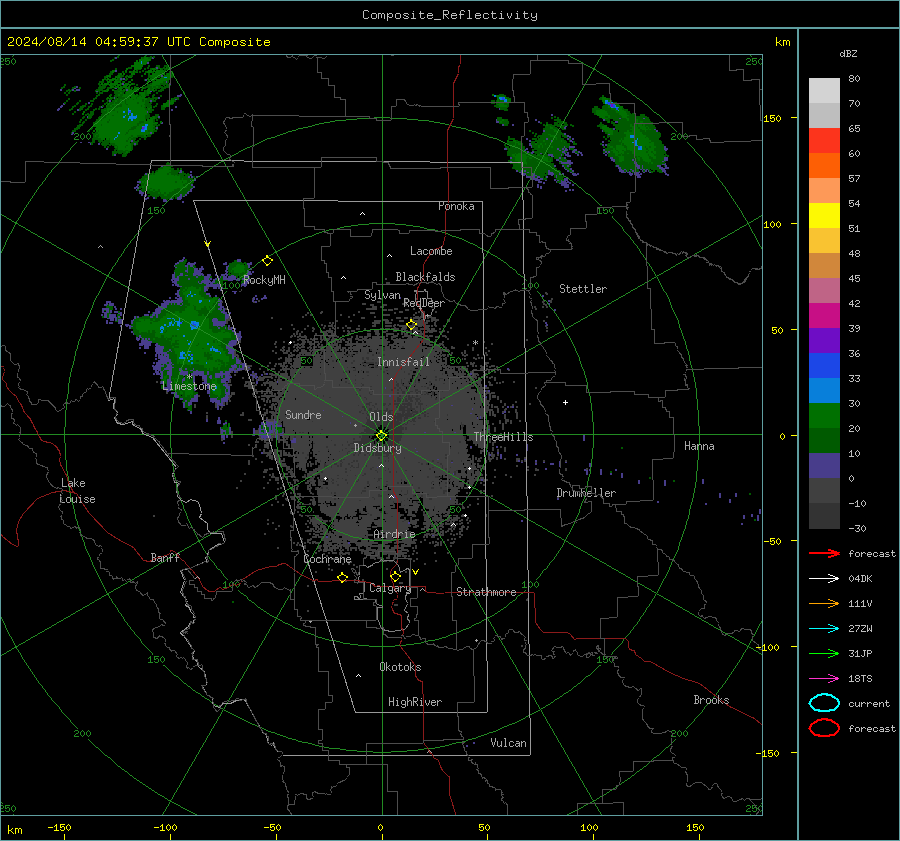The width and height of the screenshot is (900, 841).
Task: Click the Sundre label
Action: tap(303, 414)
